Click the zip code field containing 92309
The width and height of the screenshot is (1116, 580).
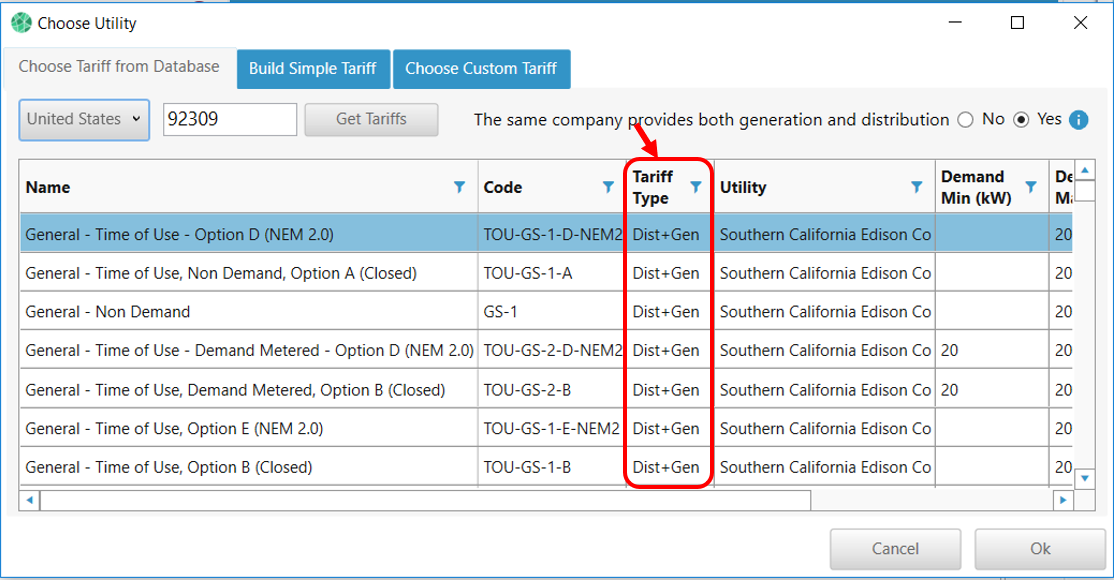point(229,119)
